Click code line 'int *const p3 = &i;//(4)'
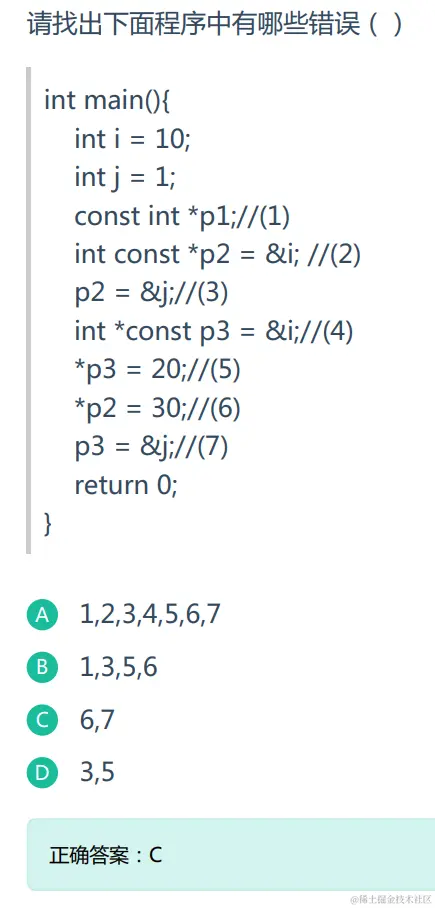This screenshot has width=435, height=908. (214, 331)
